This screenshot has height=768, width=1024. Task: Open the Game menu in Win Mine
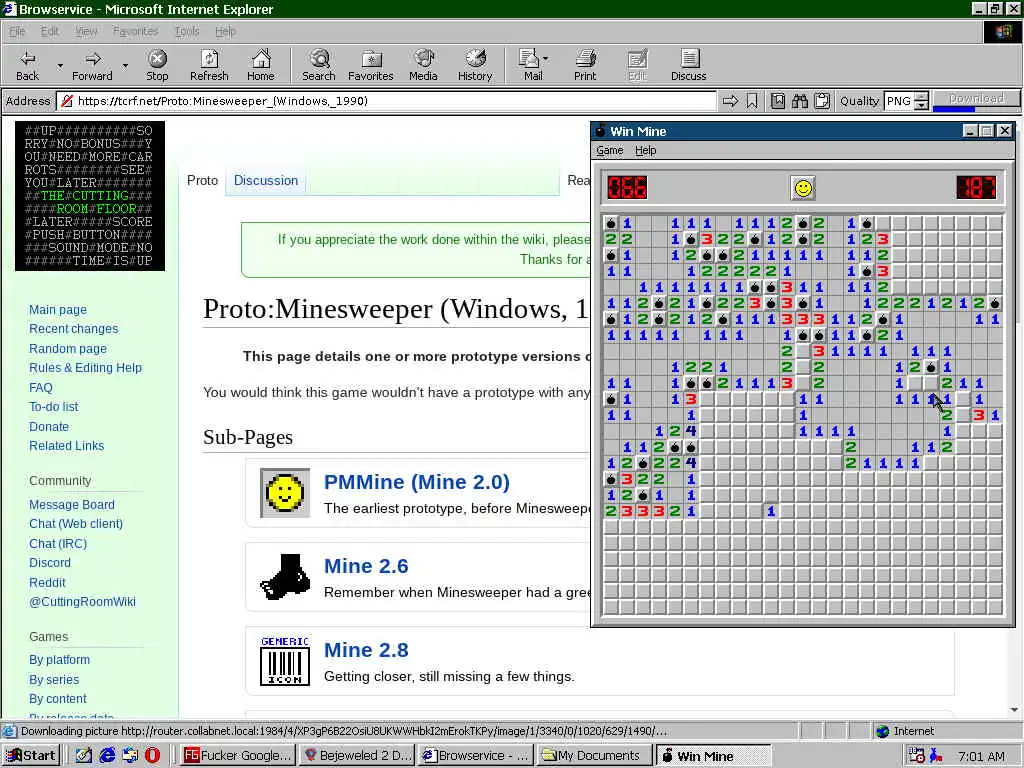pos(610,150)
